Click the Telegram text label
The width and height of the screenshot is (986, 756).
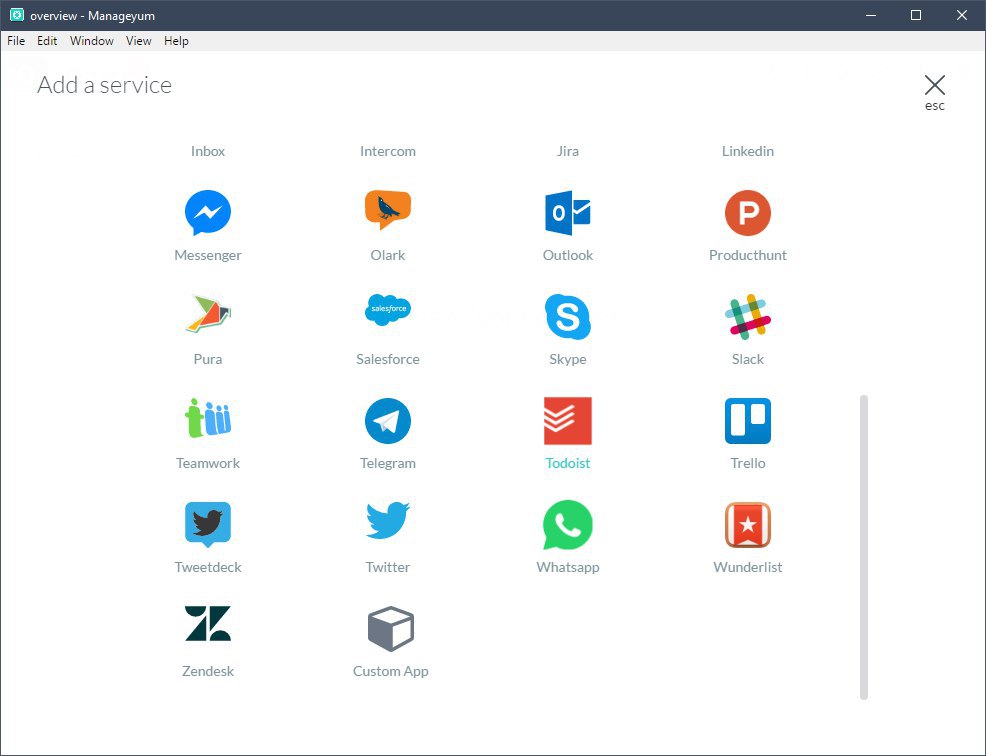(388, 464)
